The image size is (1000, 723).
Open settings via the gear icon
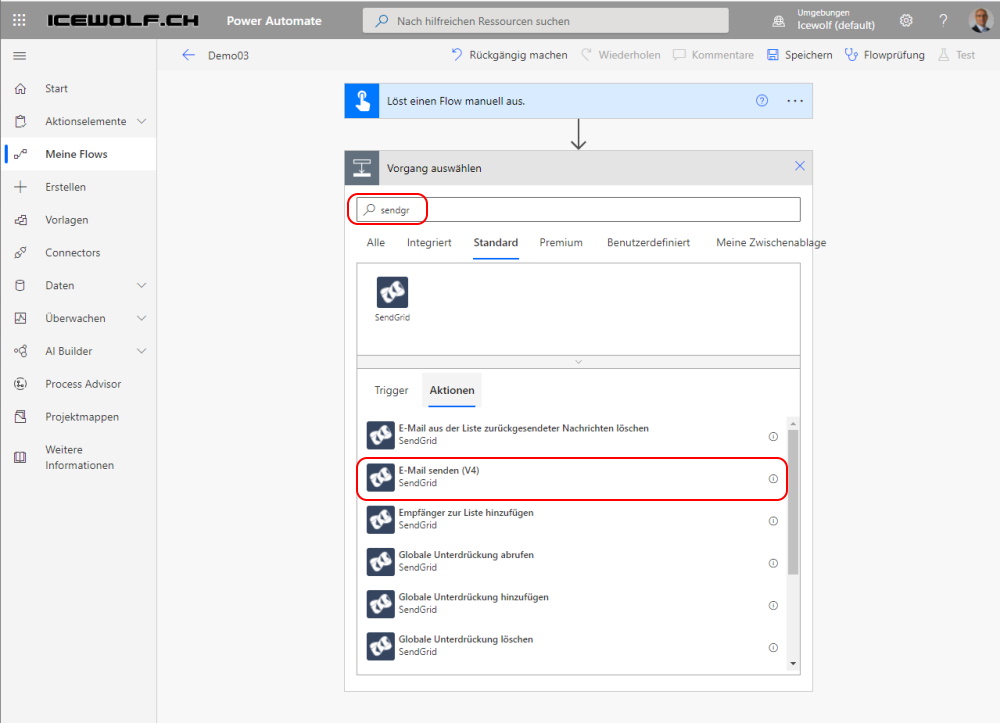pos(906,20)
